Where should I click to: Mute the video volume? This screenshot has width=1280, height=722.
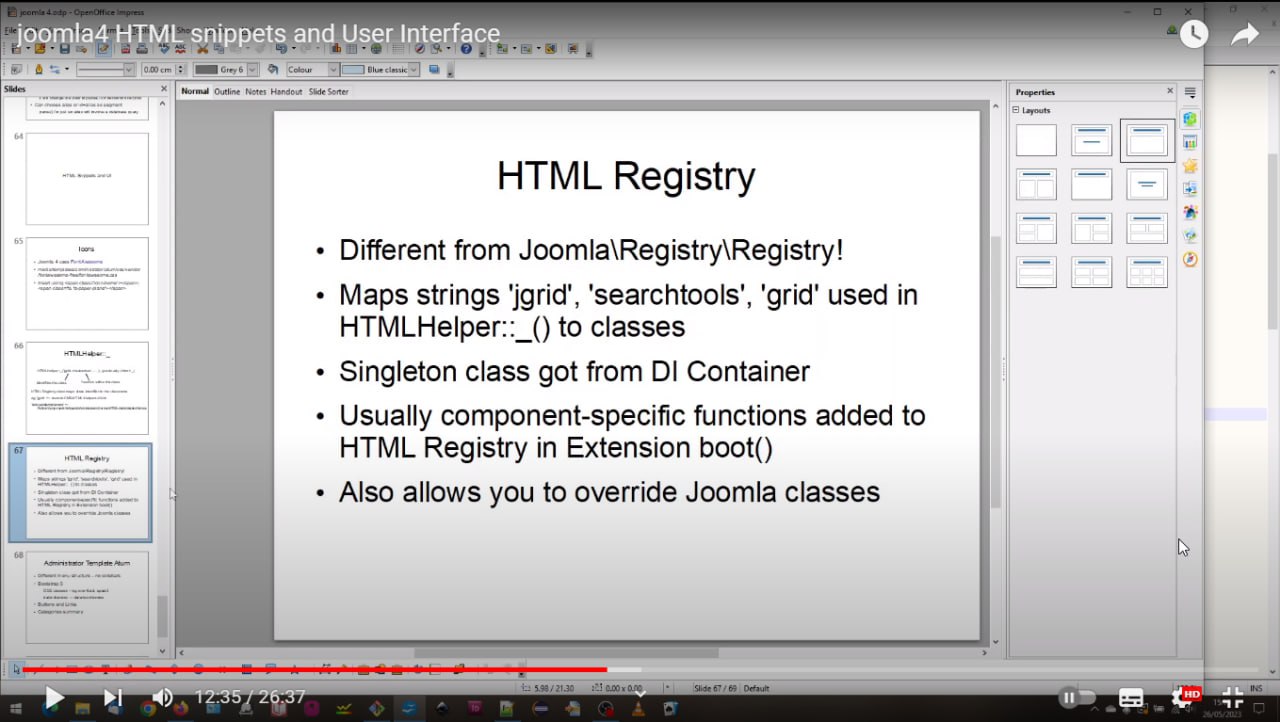(x=161, y=697)
